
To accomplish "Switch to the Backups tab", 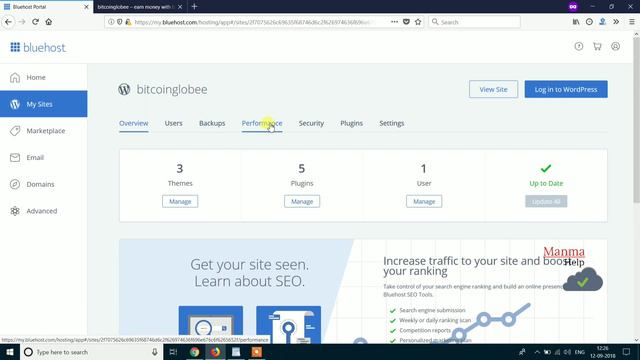I will point(212,123).
